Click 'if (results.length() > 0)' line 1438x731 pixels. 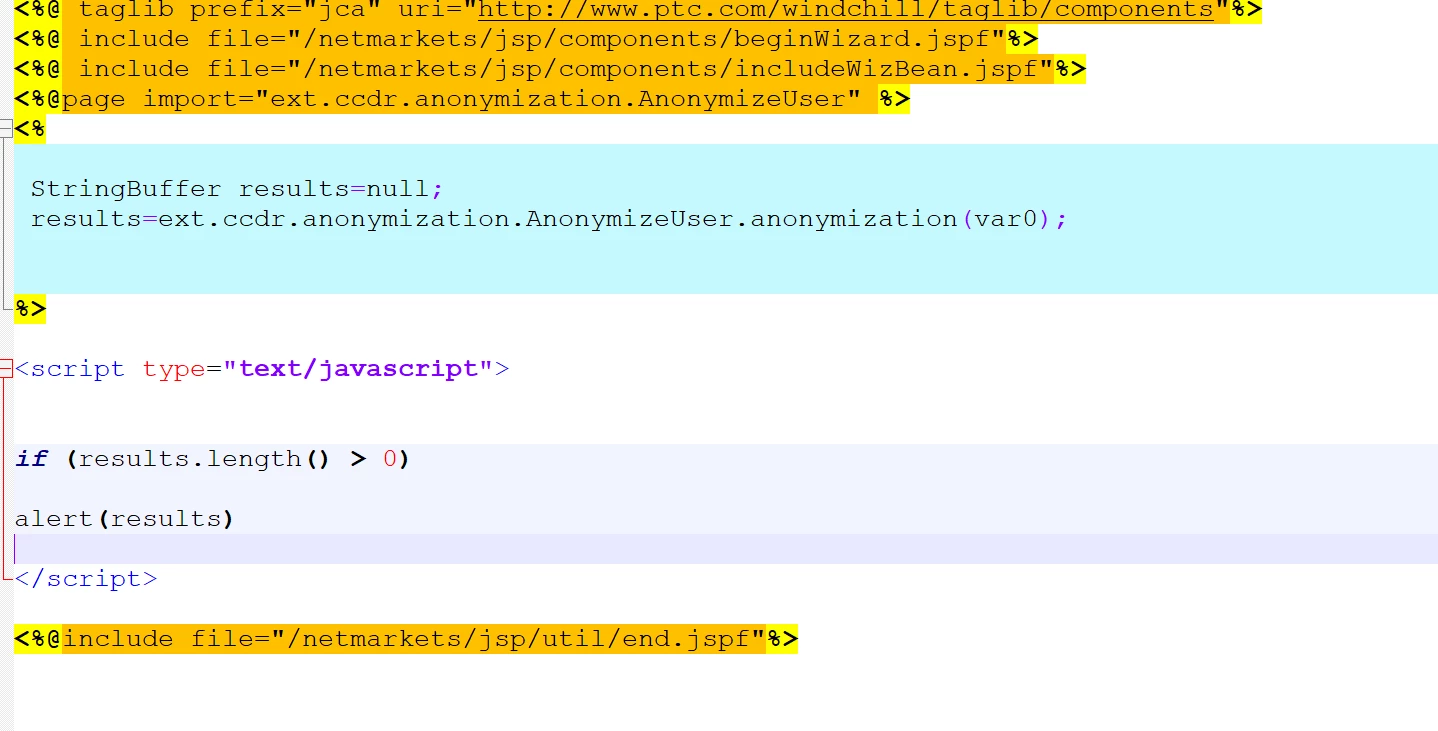pyautogui.click(x=213, y=459)
